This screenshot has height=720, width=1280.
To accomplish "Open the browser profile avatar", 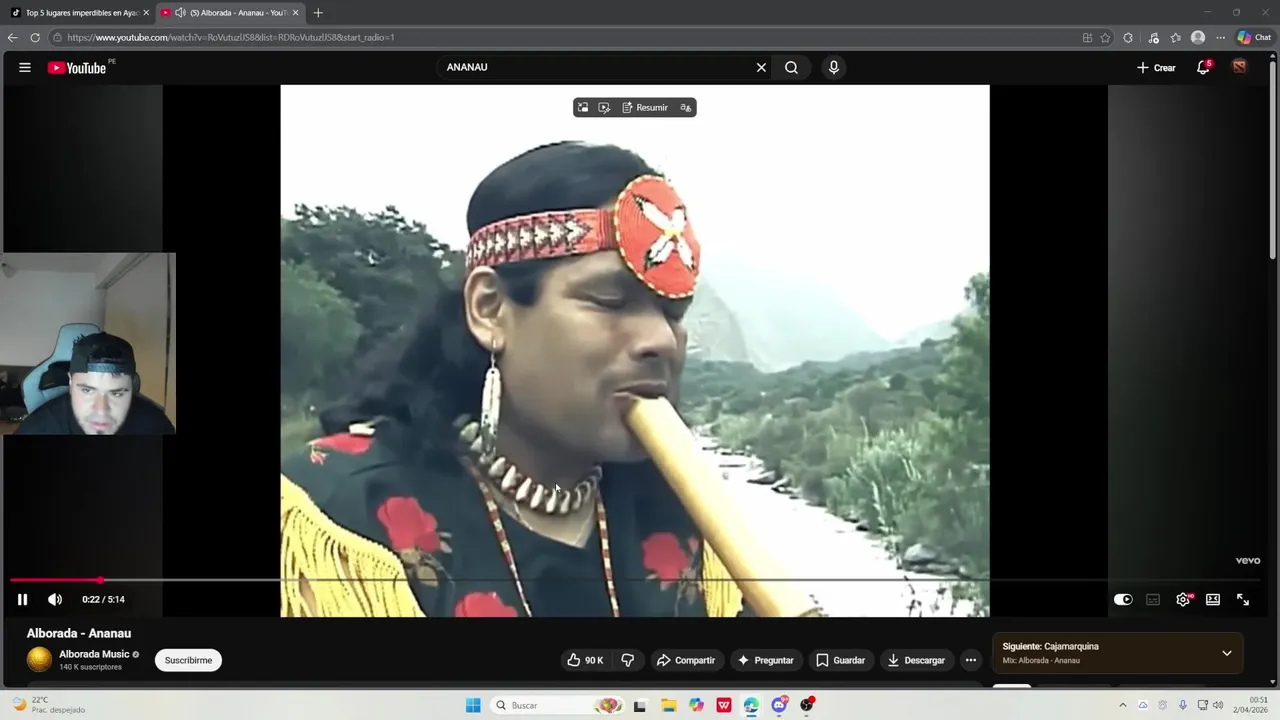I will point(1198,38).
